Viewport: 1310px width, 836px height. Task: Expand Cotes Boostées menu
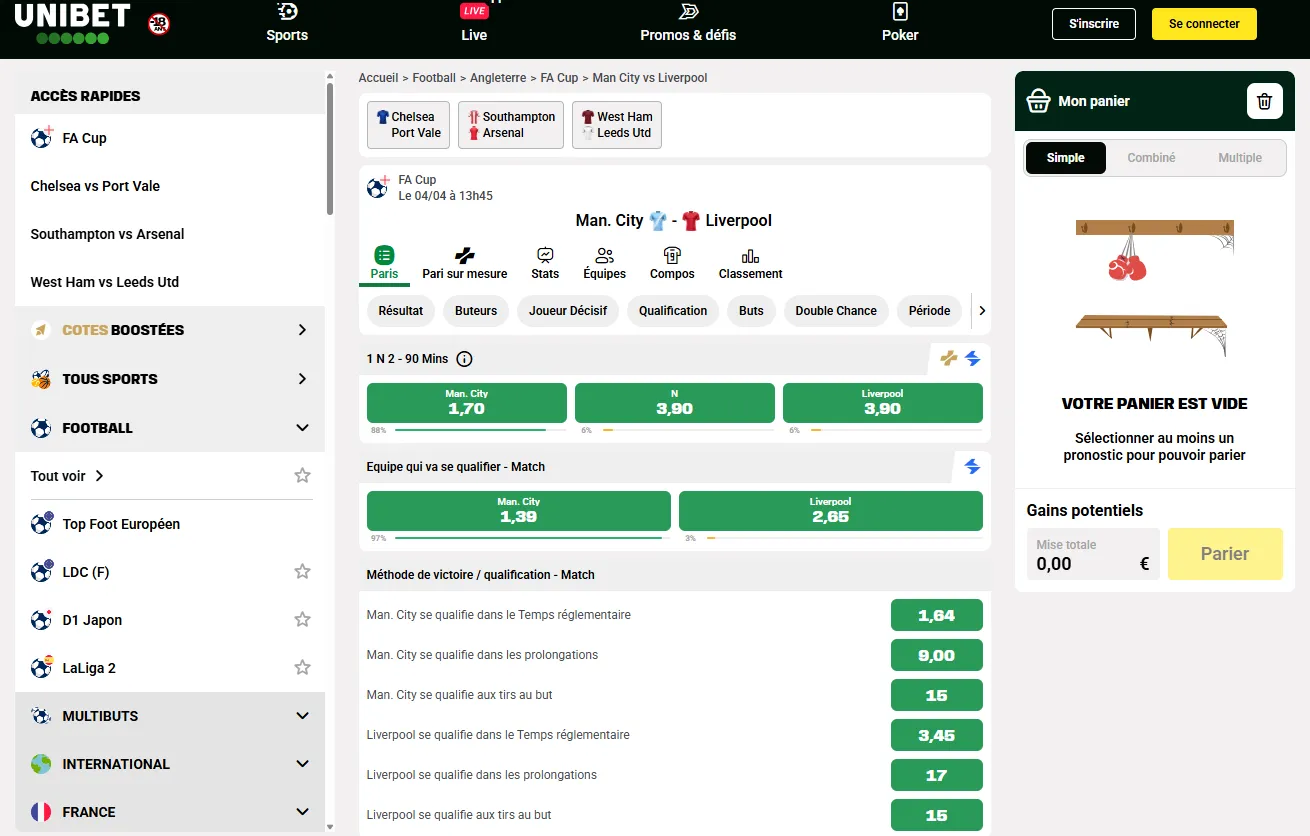click(170, 330)
